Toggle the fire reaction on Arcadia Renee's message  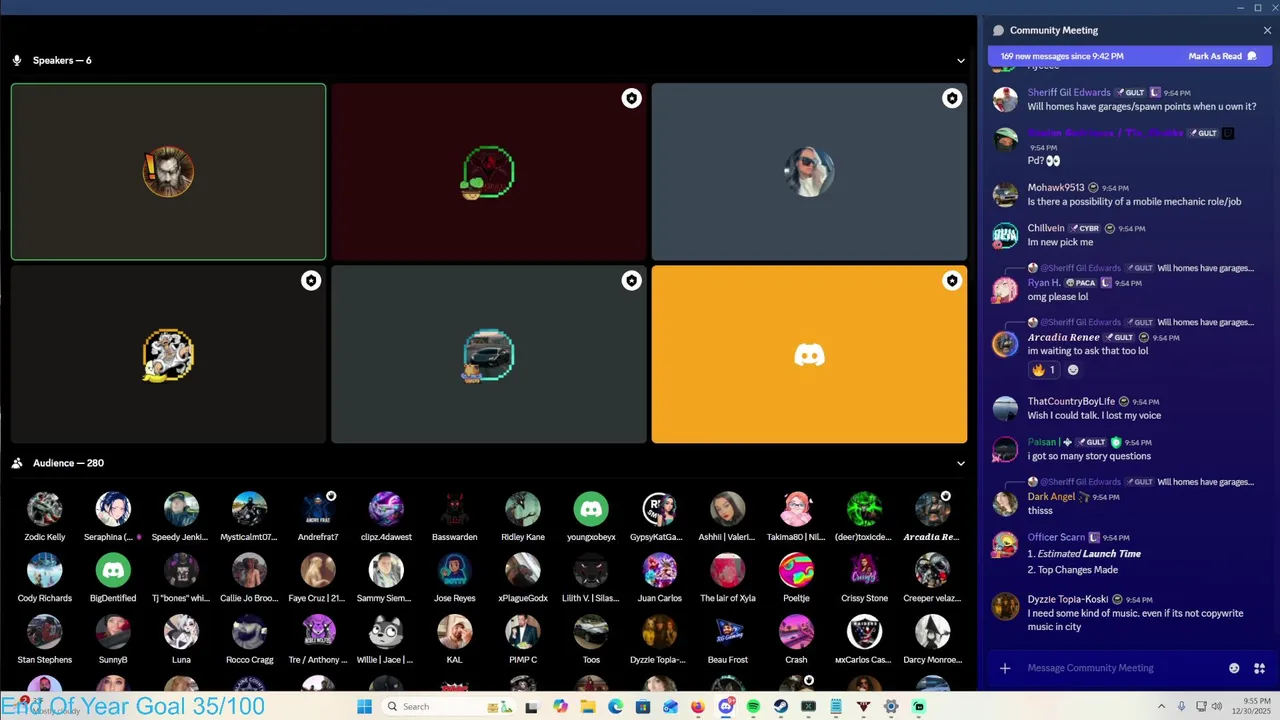[x=1043, y=370]
